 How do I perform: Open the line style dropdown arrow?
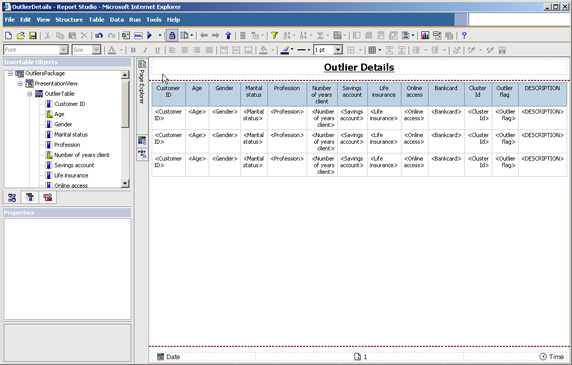pyautogui.click(x=309, y=50)
